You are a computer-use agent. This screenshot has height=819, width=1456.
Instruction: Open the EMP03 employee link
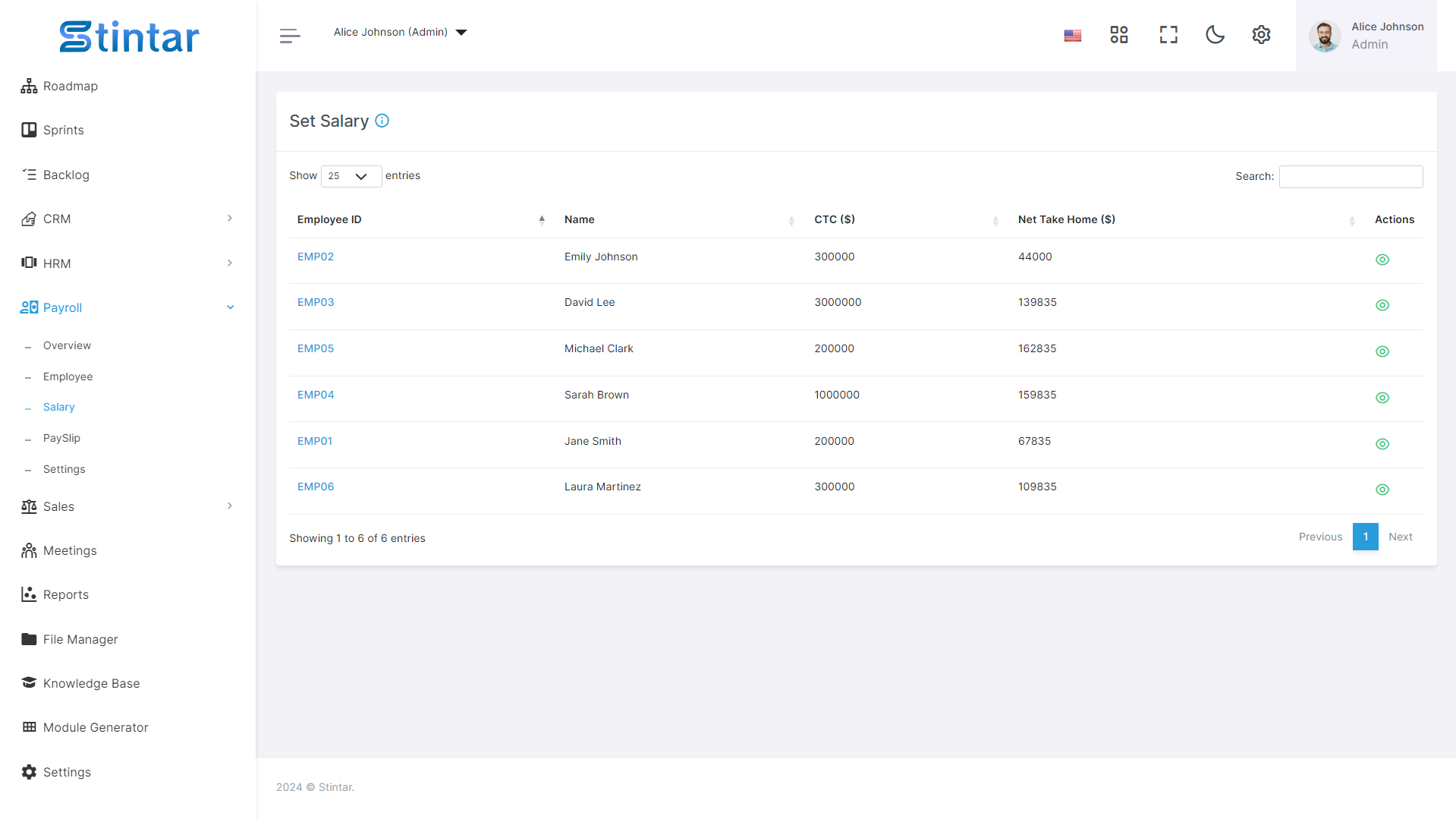[x=316, y=302]
